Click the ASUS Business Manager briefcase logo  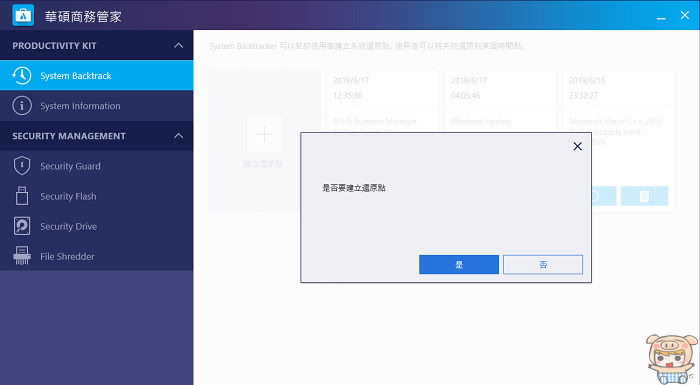point(23,15)
